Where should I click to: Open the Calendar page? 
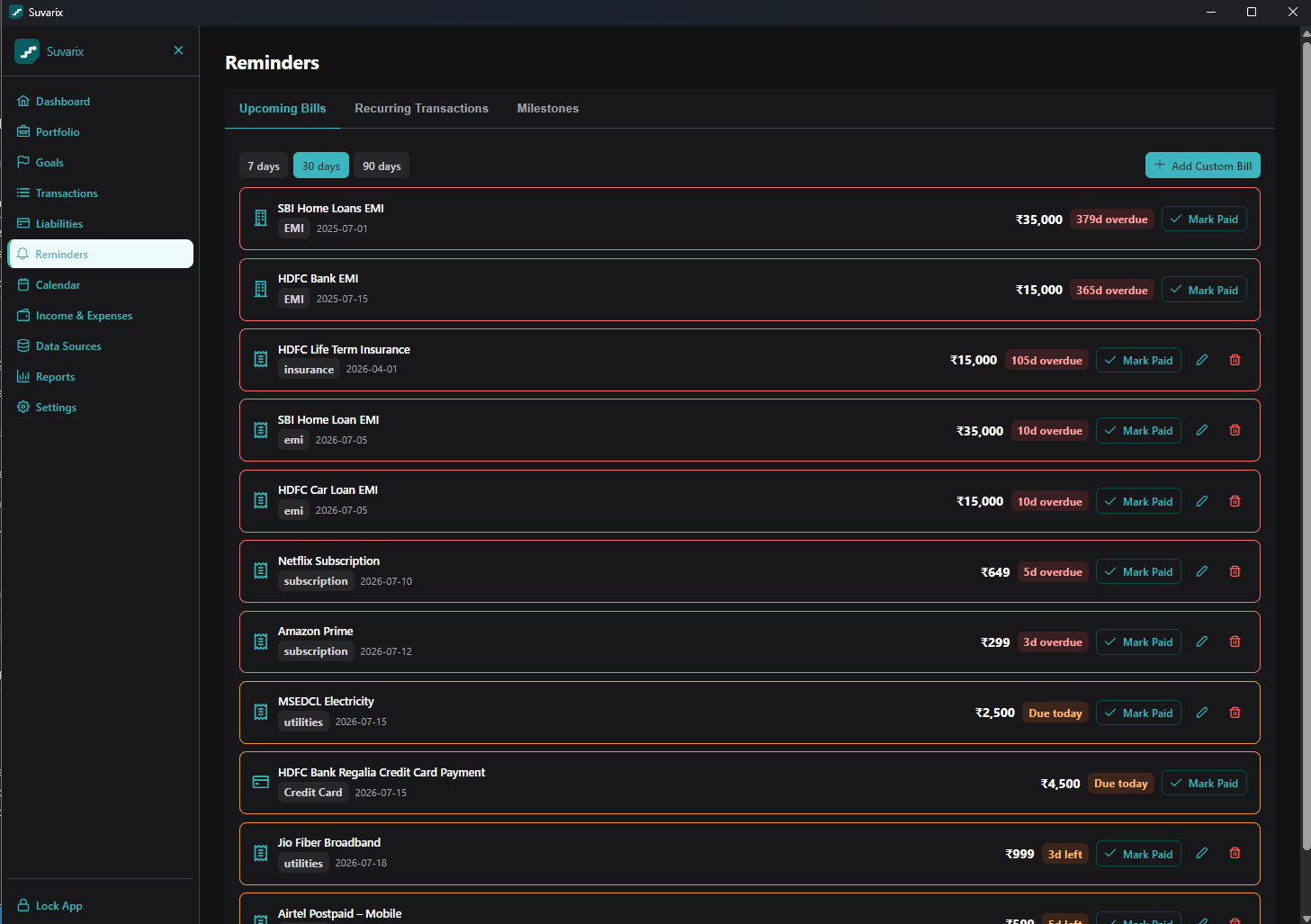(100, 285)
